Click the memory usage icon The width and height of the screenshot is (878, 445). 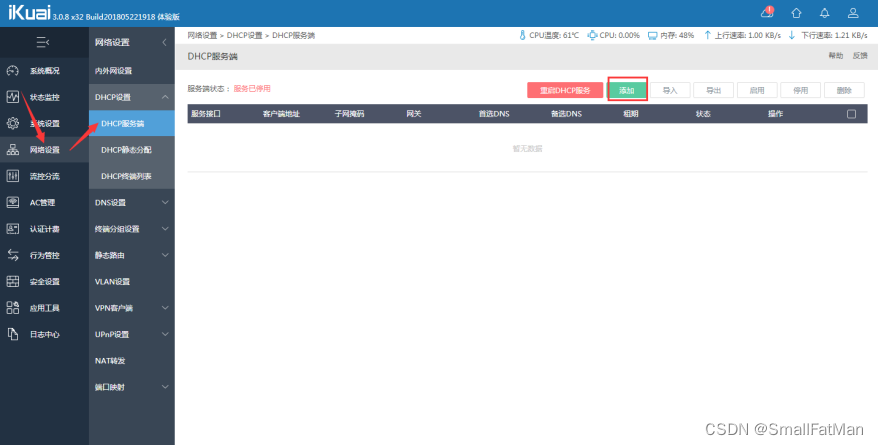pyautogui.click(x=652, y=35)
